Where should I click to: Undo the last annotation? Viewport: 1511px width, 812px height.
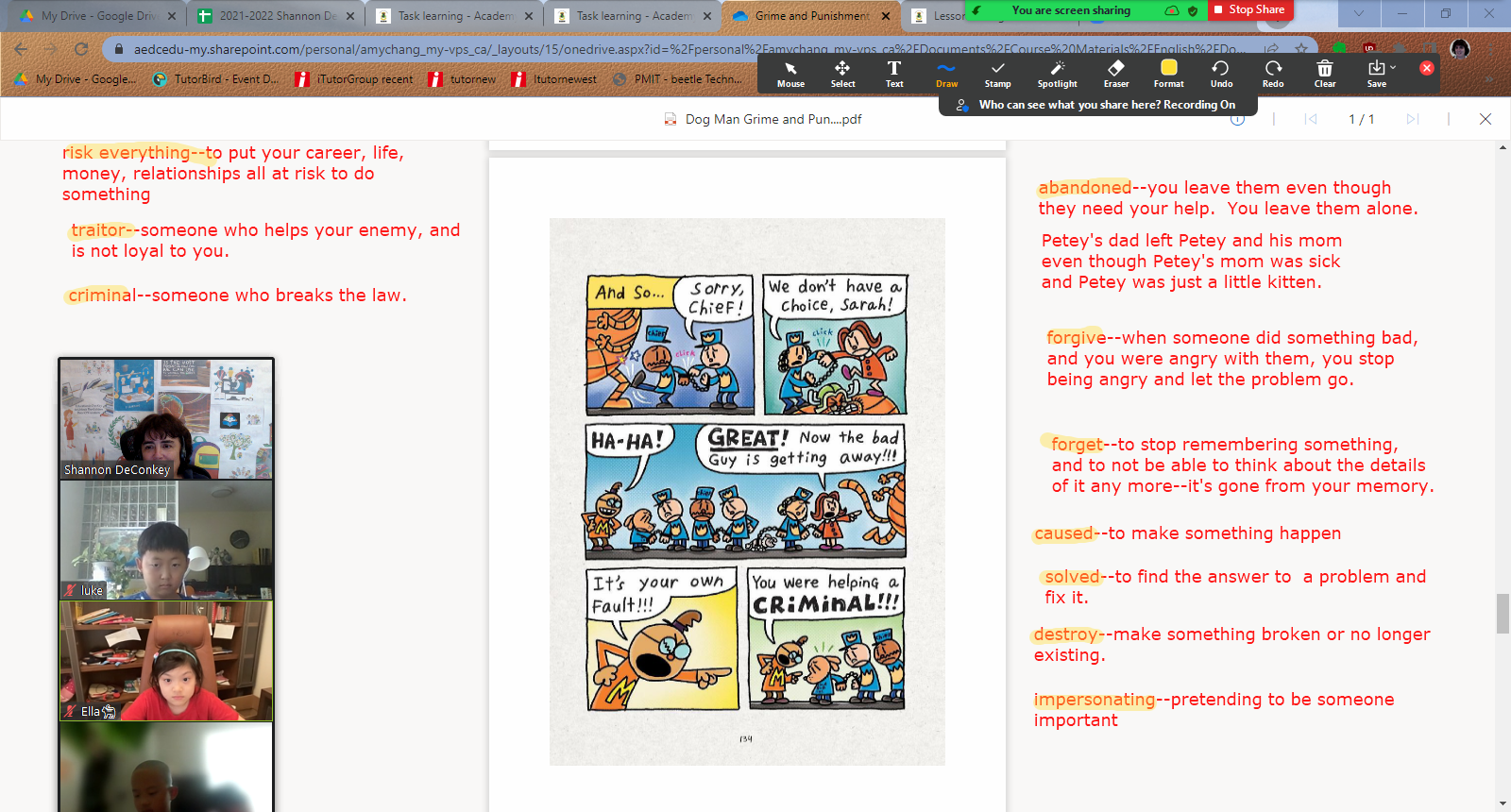tap(1221, 74)
